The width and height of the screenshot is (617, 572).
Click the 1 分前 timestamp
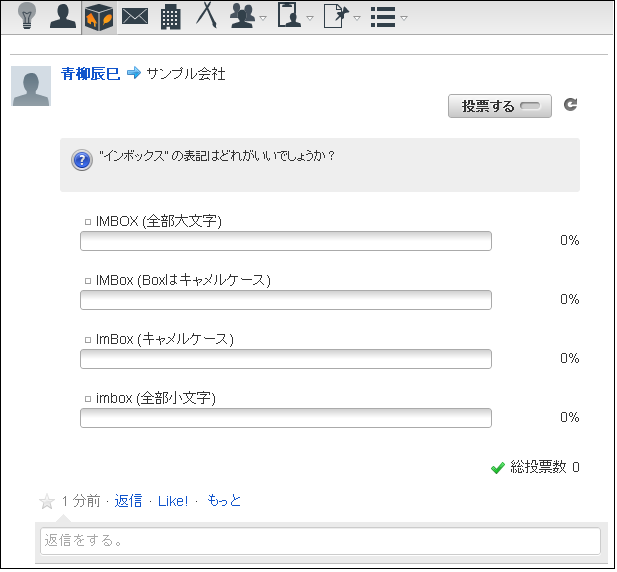[81, 502]
